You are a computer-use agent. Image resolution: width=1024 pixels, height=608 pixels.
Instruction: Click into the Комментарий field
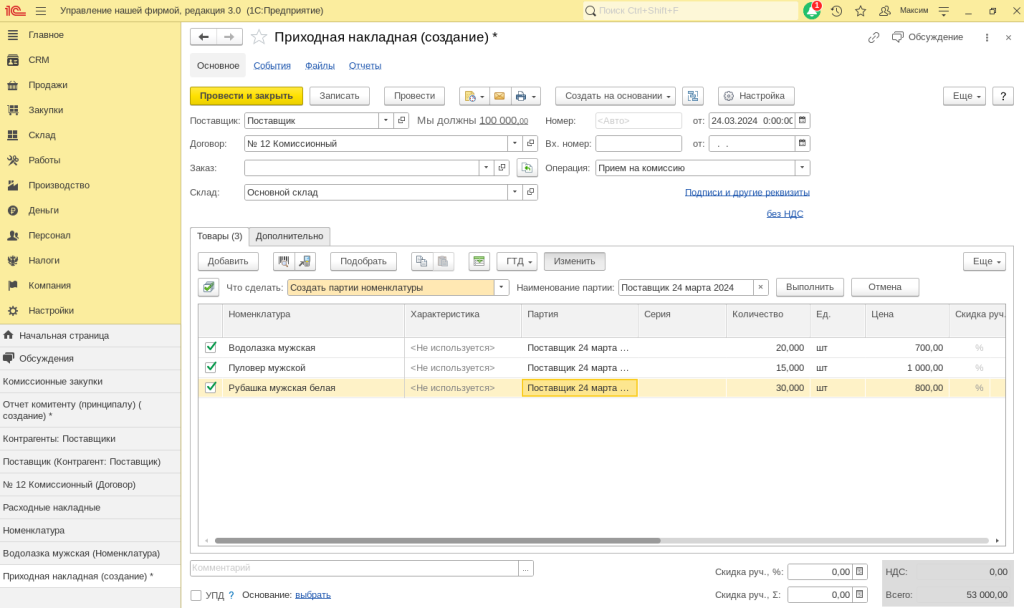(x=355, y=568)
